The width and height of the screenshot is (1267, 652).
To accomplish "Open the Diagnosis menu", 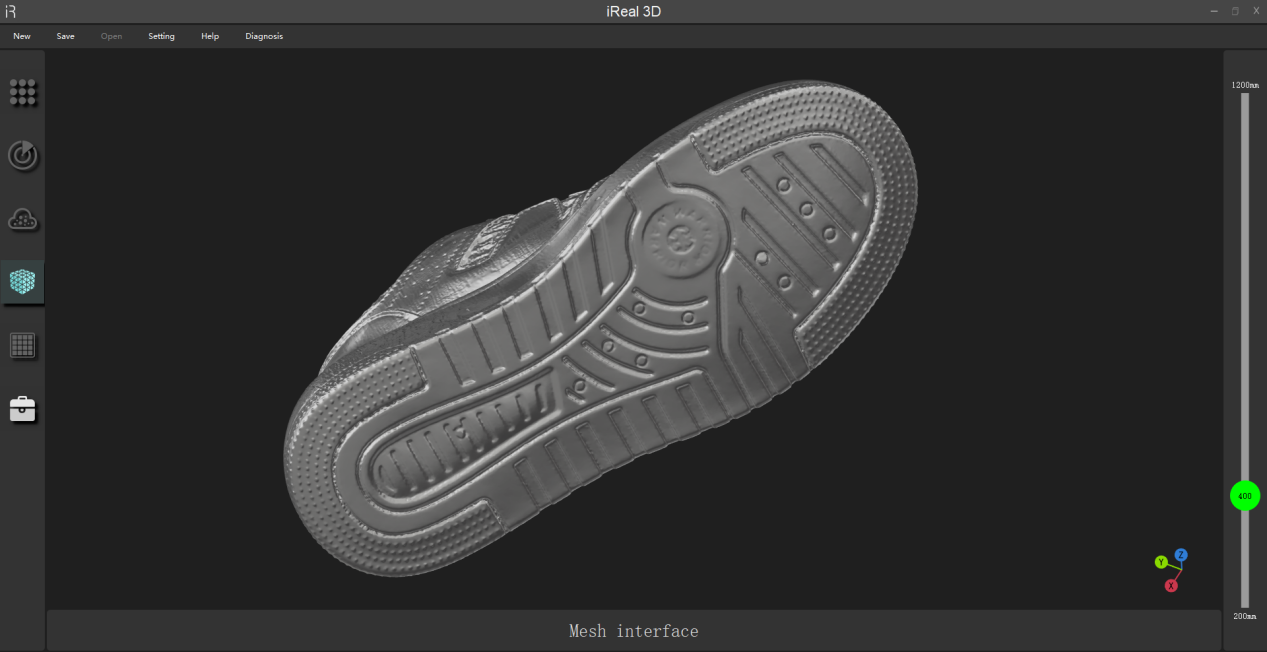I will tap(264, 36).
